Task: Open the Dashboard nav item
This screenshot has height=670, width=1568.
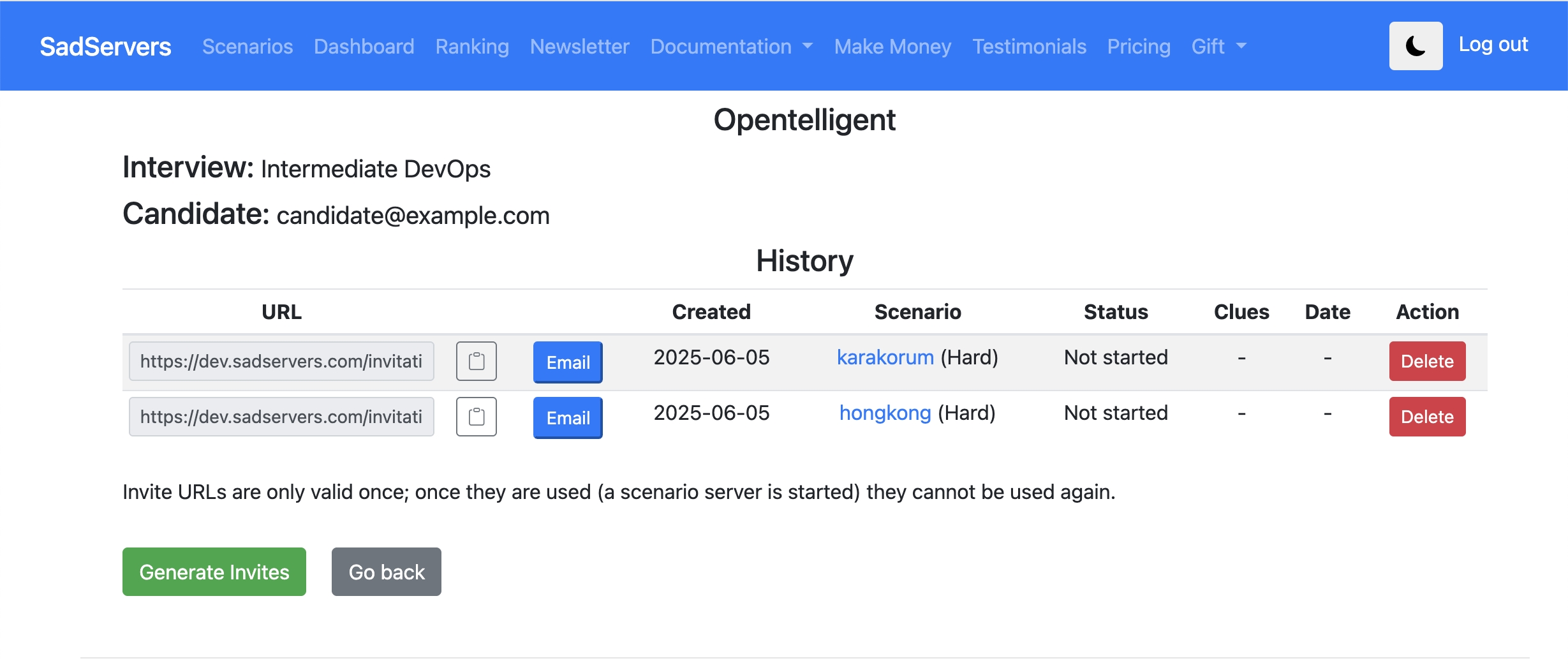Action: (x=364, y=47)
